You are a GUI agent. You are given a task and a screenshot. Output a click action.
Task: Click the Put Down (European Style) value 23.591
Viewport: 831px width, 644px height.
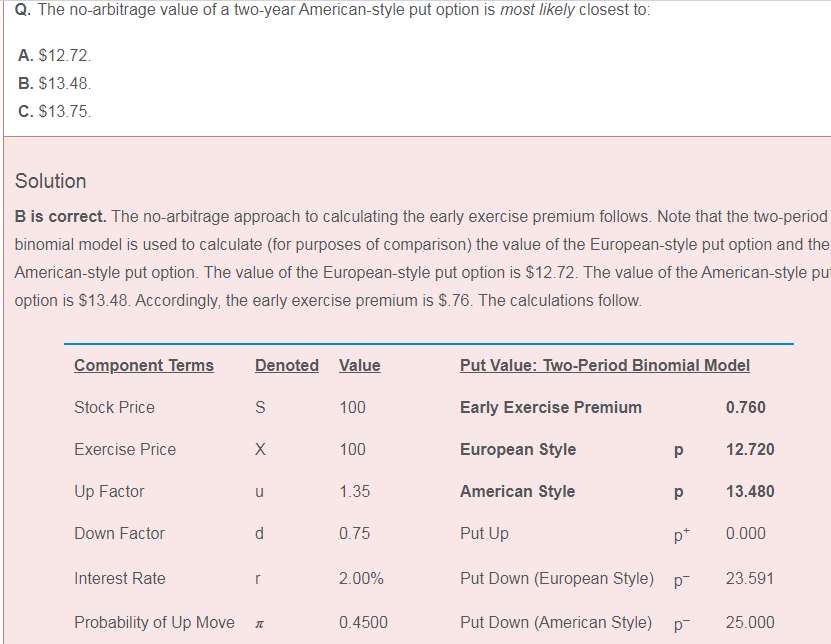pos(750,578)
